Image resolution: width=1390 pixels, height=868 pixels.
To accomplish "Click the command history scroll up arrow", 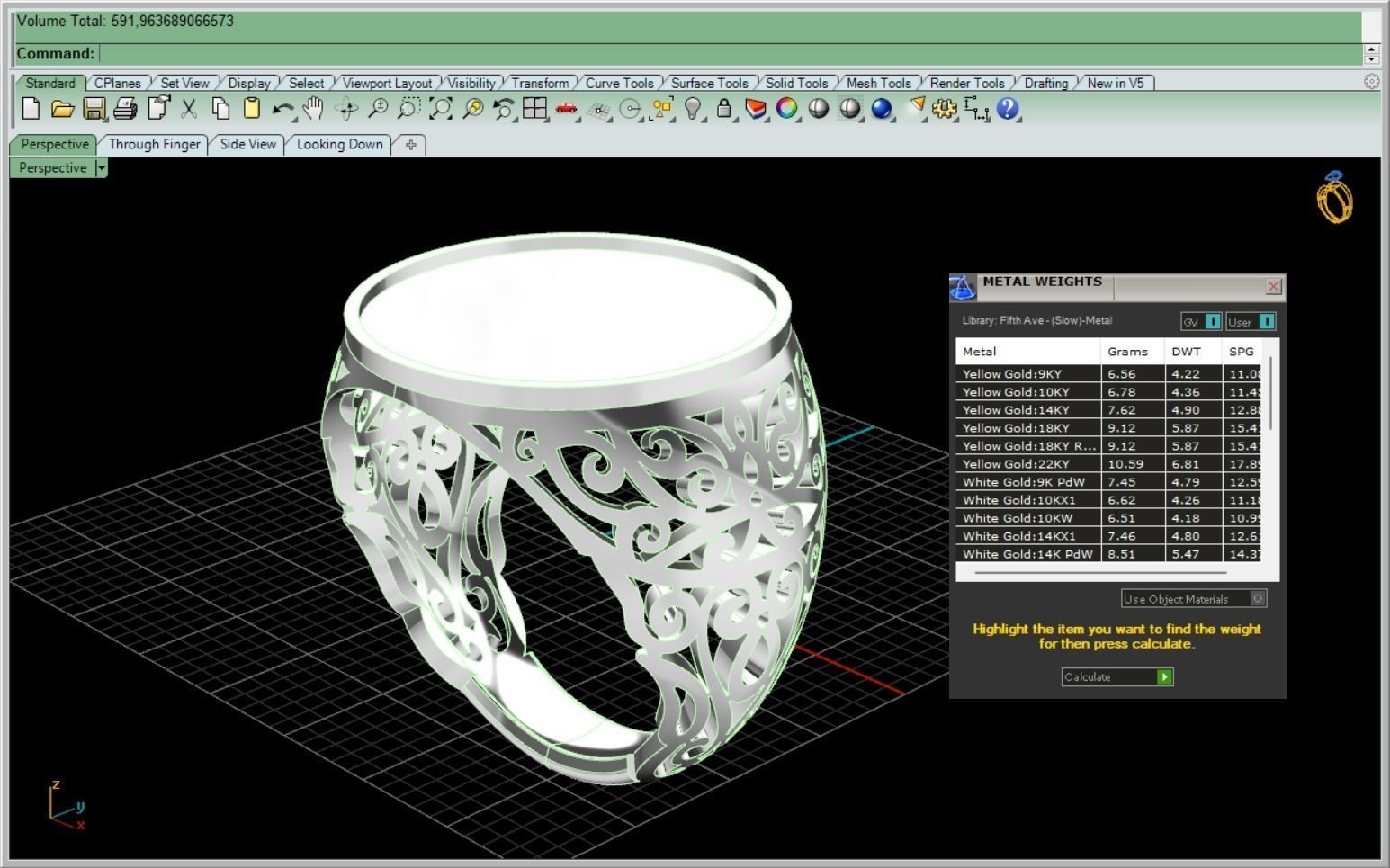I will point(1371,49).
